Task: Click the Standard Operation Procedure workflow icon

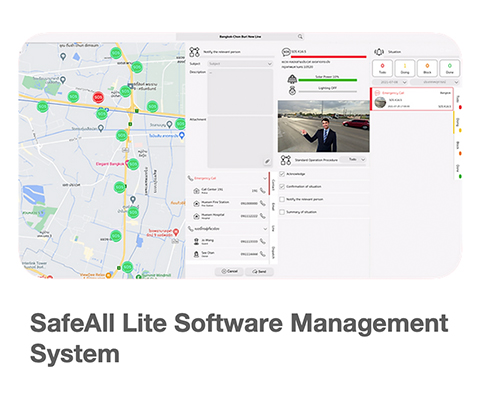Action: [x=286, y=160]
